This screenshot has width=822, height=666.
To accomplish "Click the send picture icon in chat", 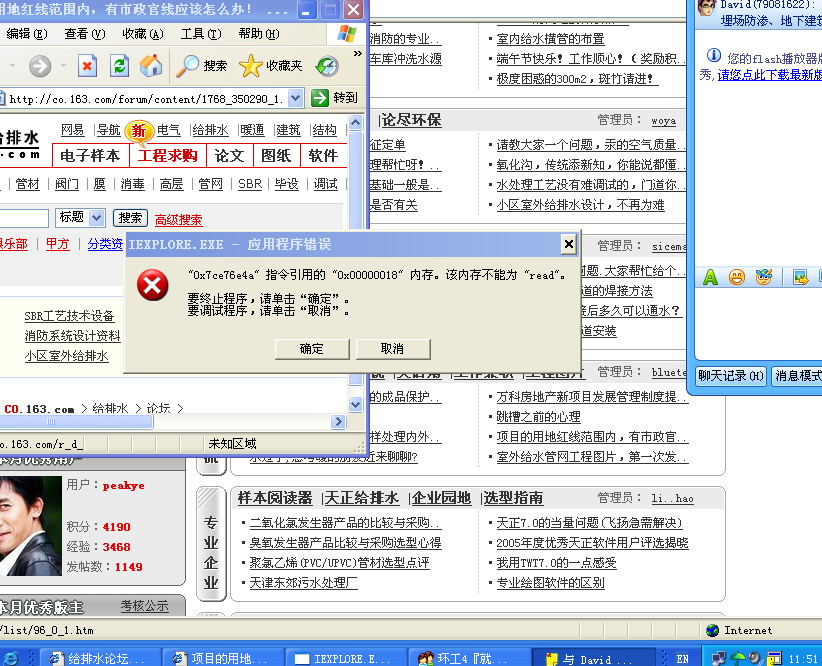I will (800, 277).
